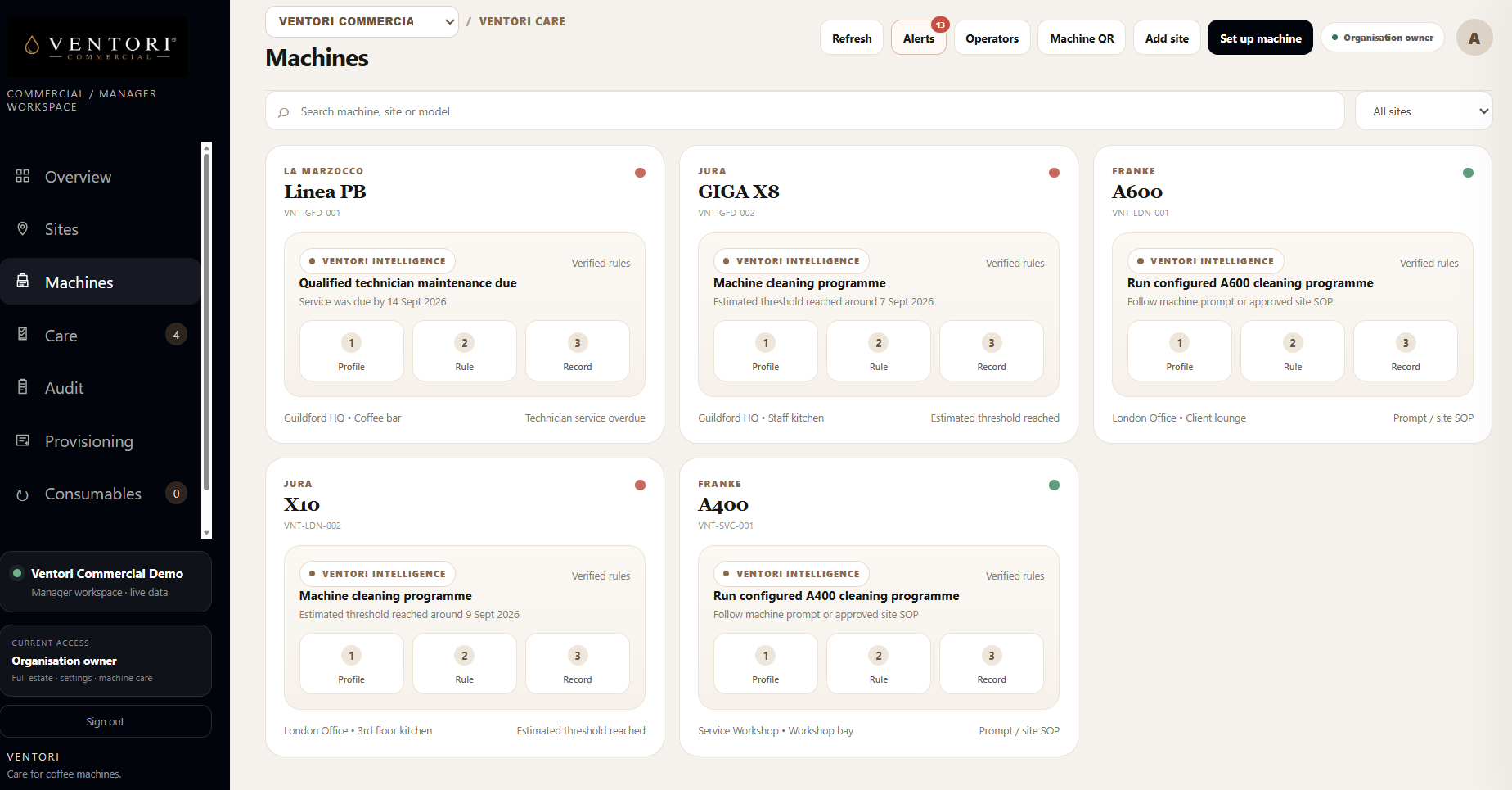Image resolution: width=1512 pixels, height=790 pixels.
Task: Click step 3 Record on A400 card
Action: [992, 664]
